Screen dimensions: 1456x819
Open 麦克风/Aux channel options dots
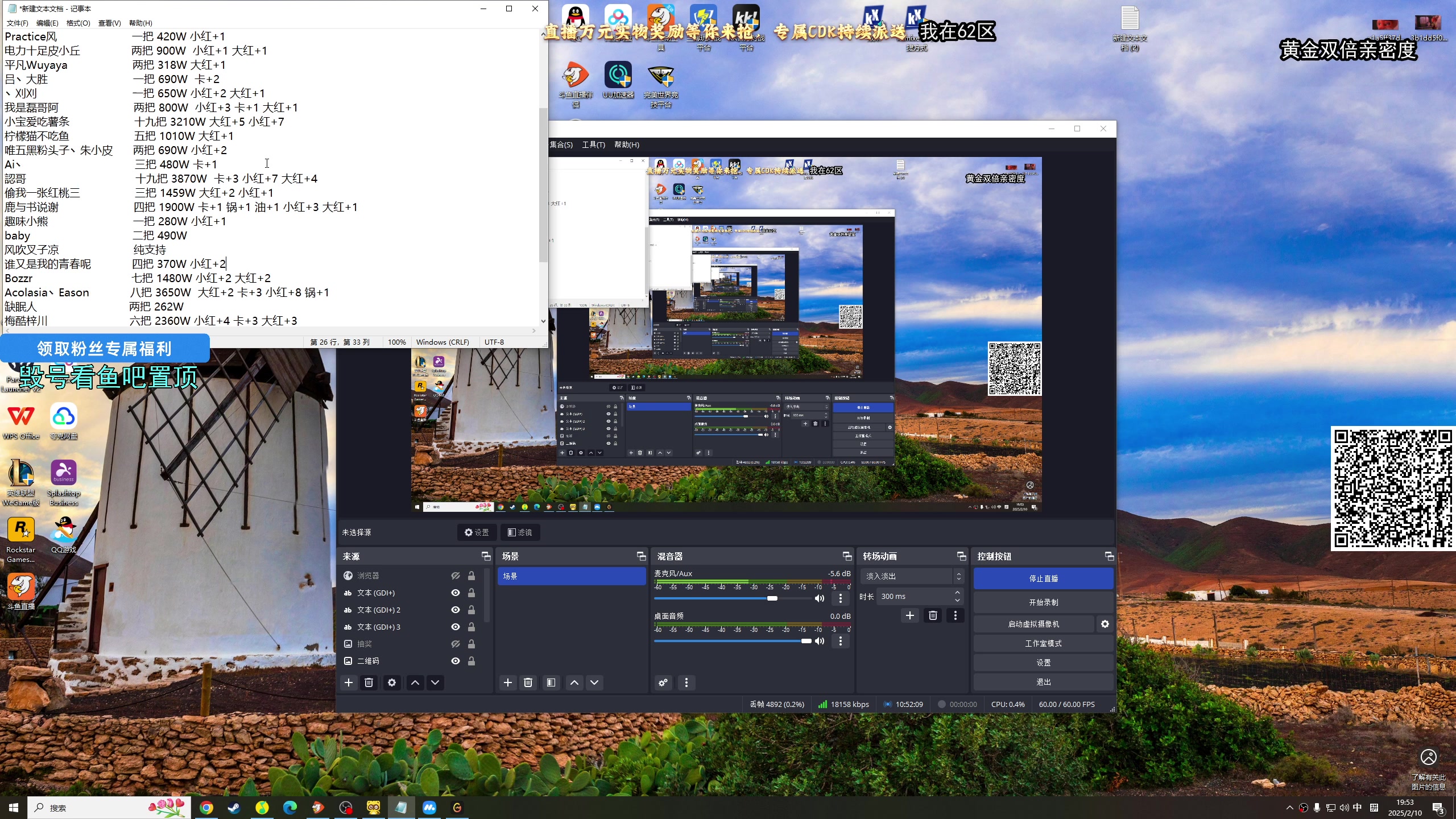tap(841, 598)
